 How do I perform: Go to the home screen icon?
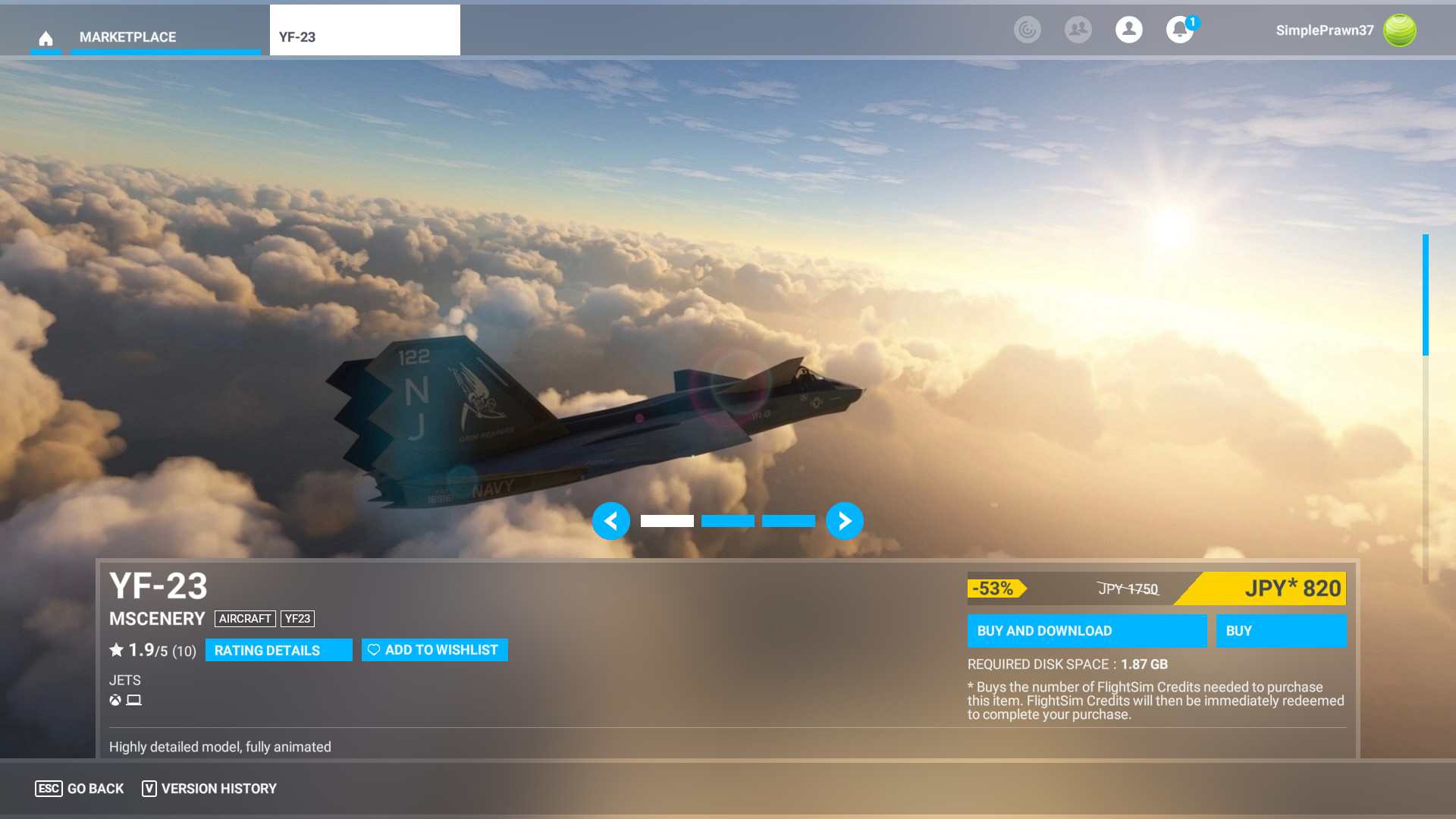click(x=45, y=37)
